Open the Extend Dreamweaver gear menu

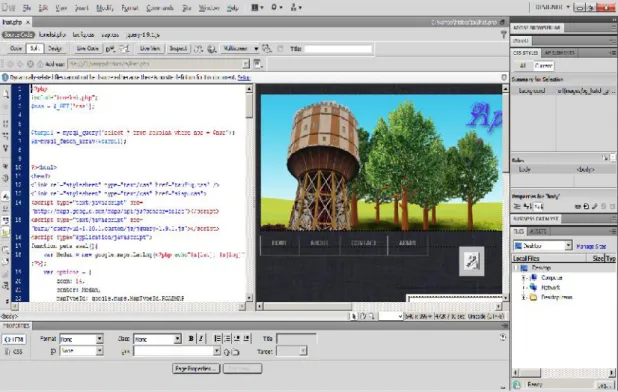276,7
